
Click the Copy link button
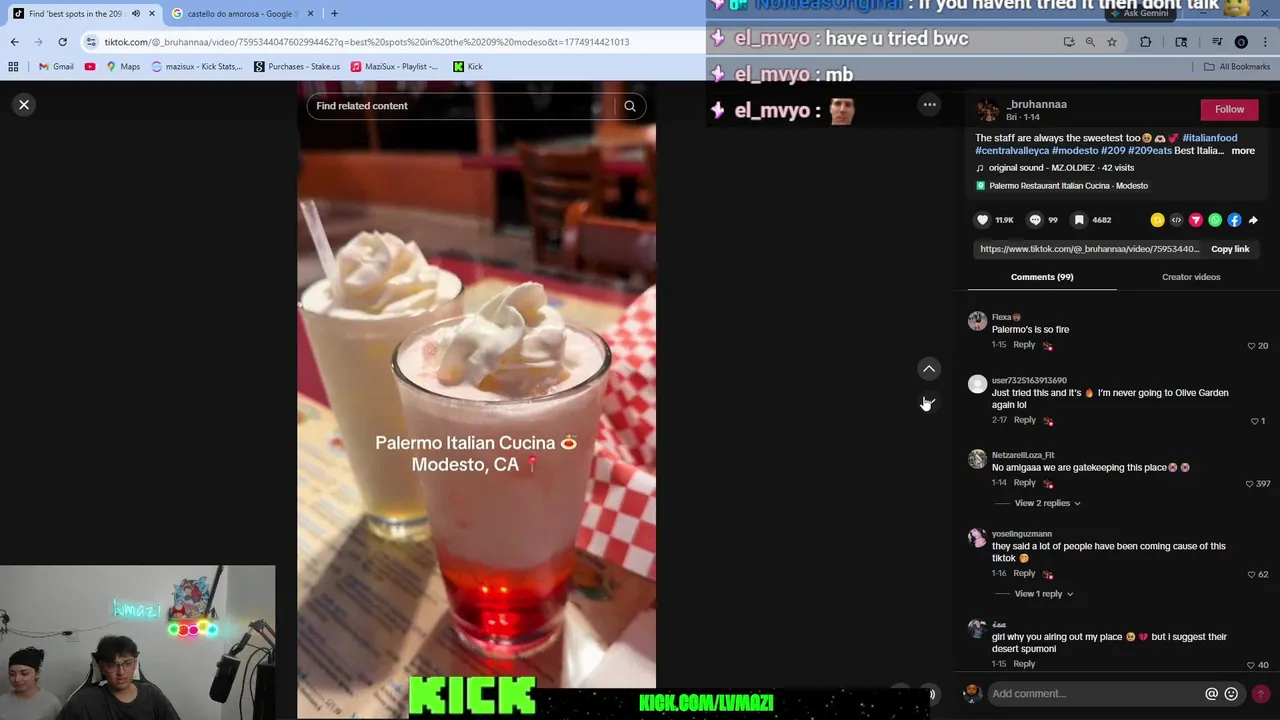[1230, 249]
